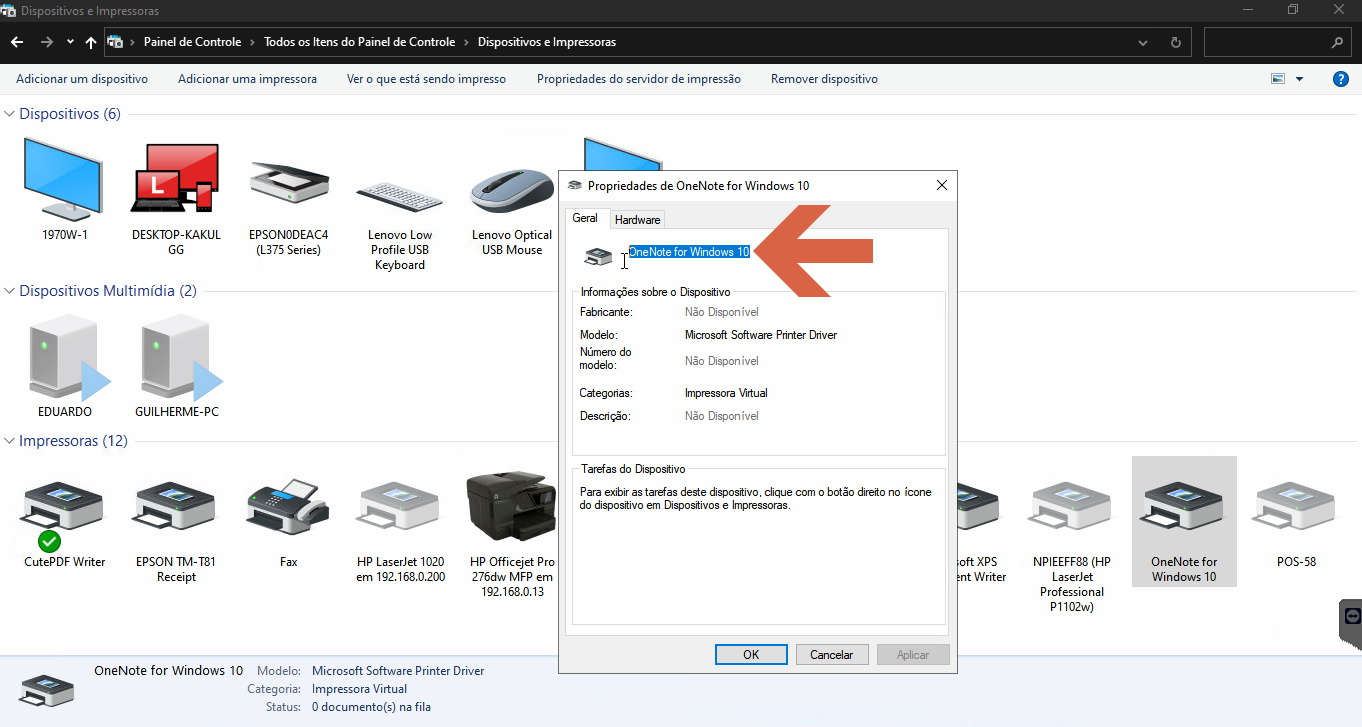
Task: Select the DESKTOP-KAKULGG computer icon
Action: click(176, 177)
